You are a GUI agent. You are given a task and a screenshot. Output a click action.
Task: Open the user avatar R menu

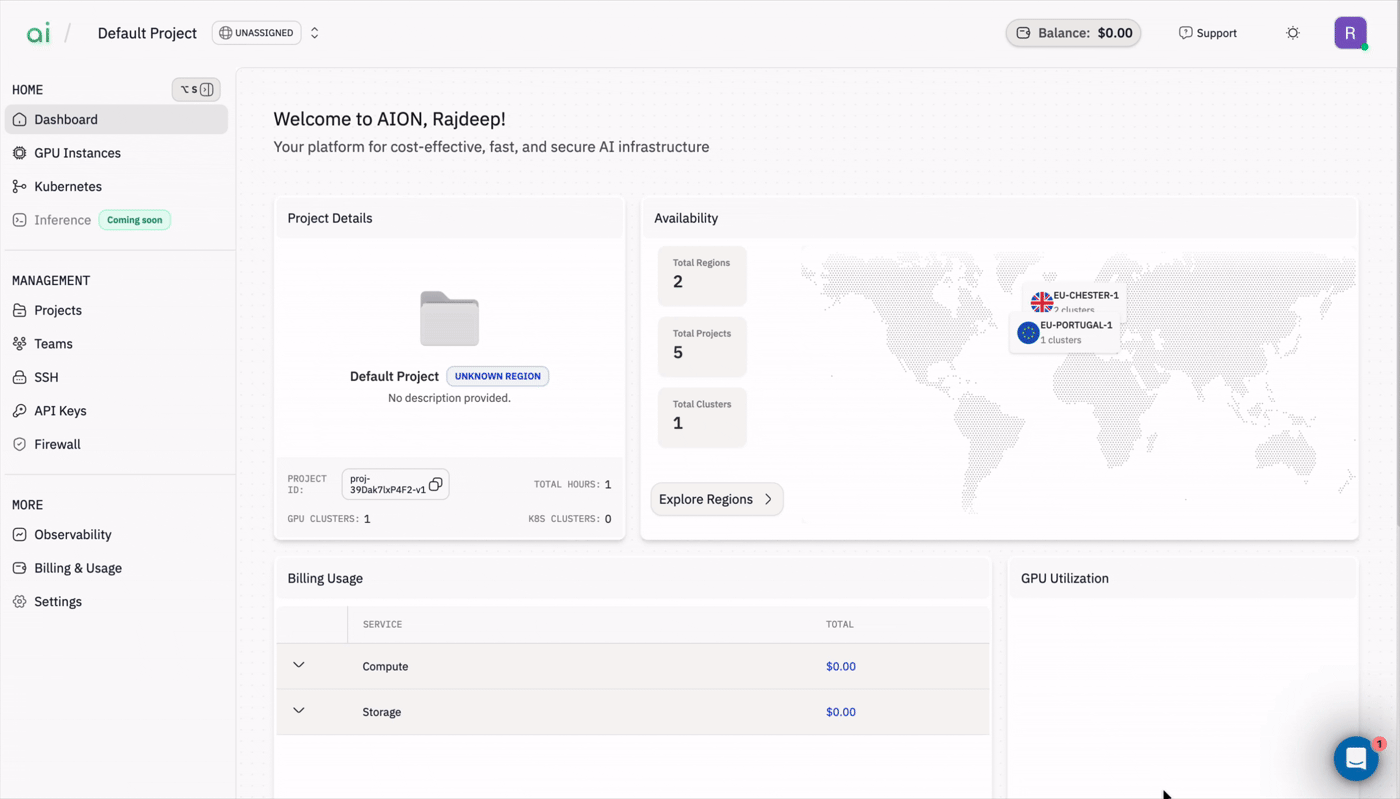click(x=1350, y=33)
